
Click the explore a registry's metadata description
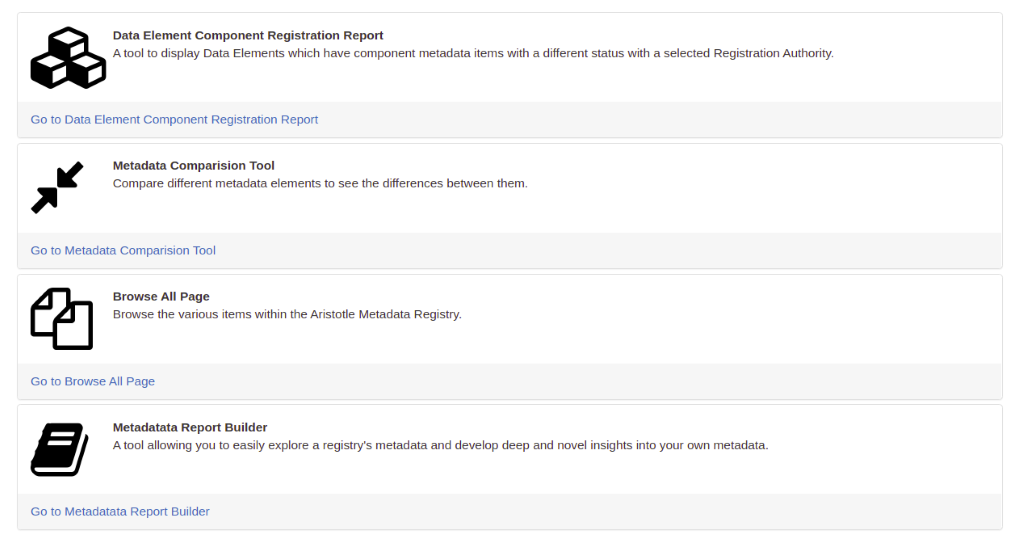point(441,445)
